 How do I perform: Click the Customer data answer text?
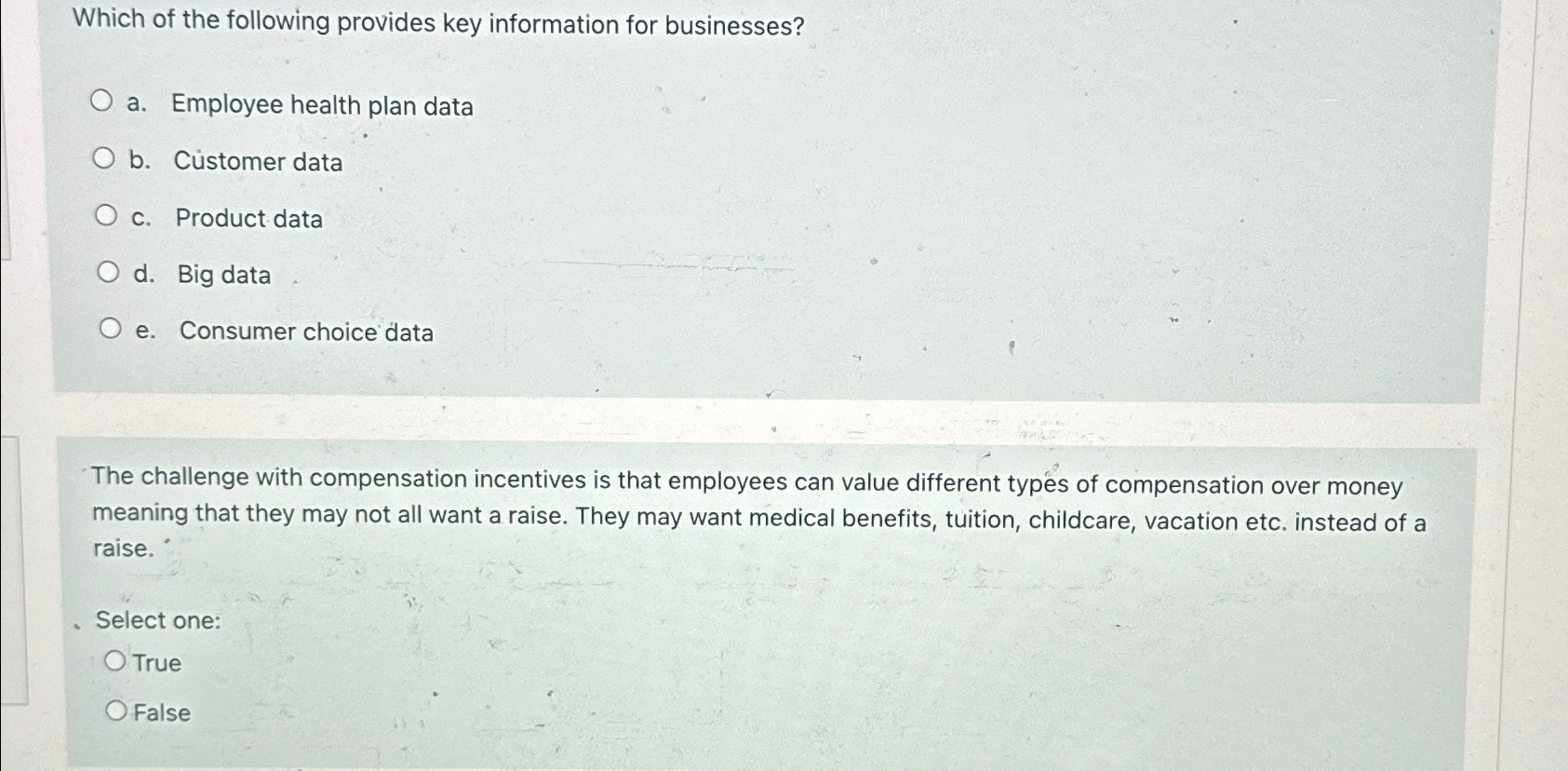tap(259, 163)
